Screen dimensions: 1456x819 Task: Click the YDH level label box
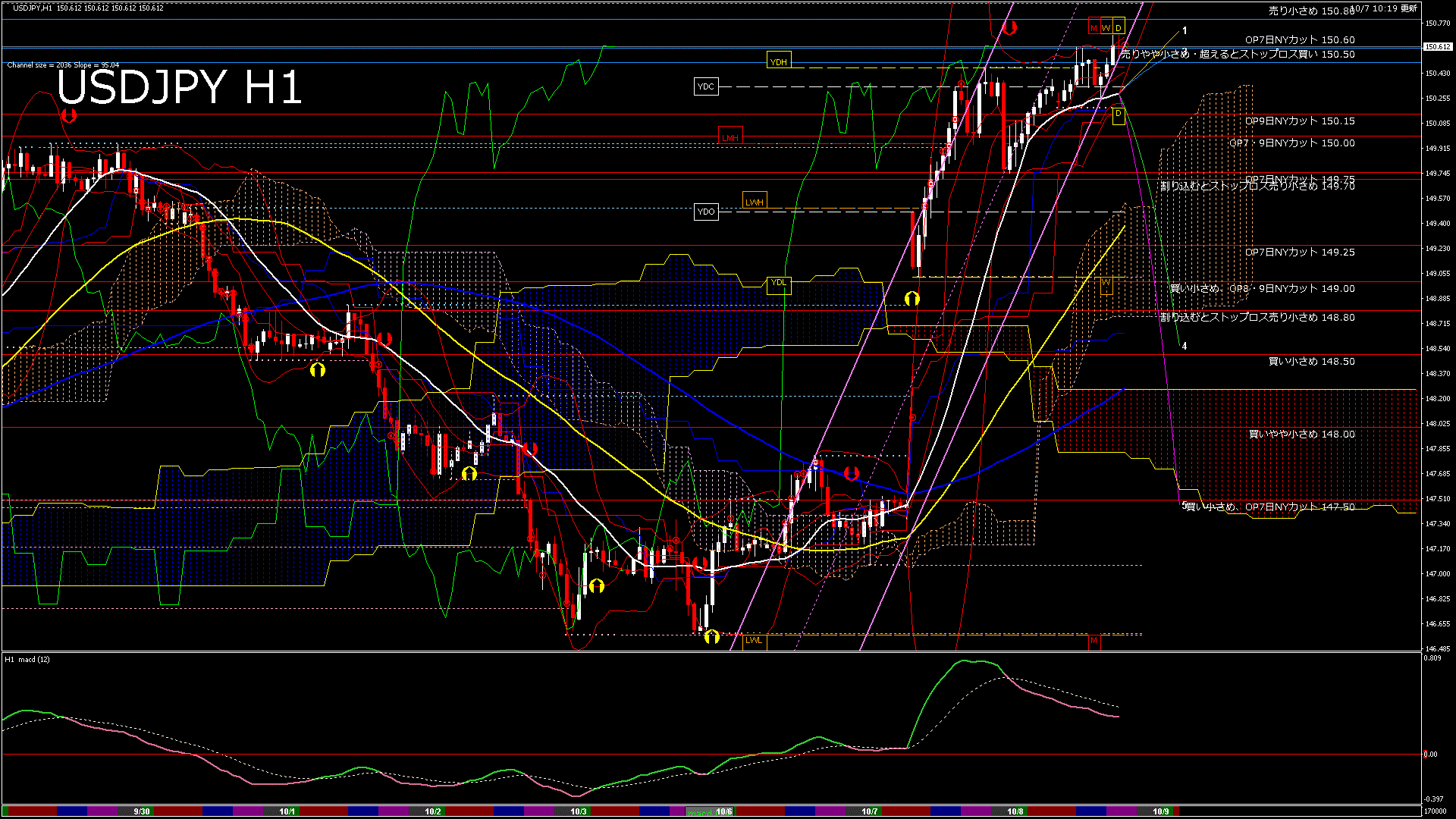(x=779, y=61)
